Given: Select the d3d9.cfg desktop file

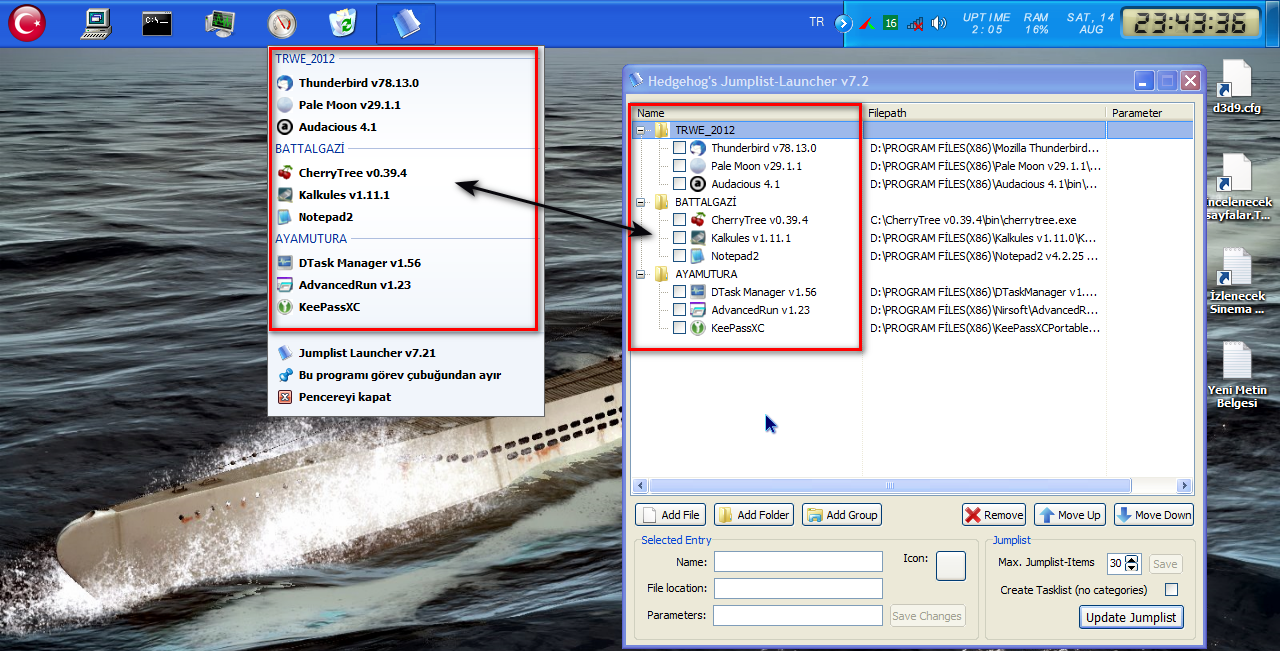Looking at the screenshot, I should (x=1237, y=88).
